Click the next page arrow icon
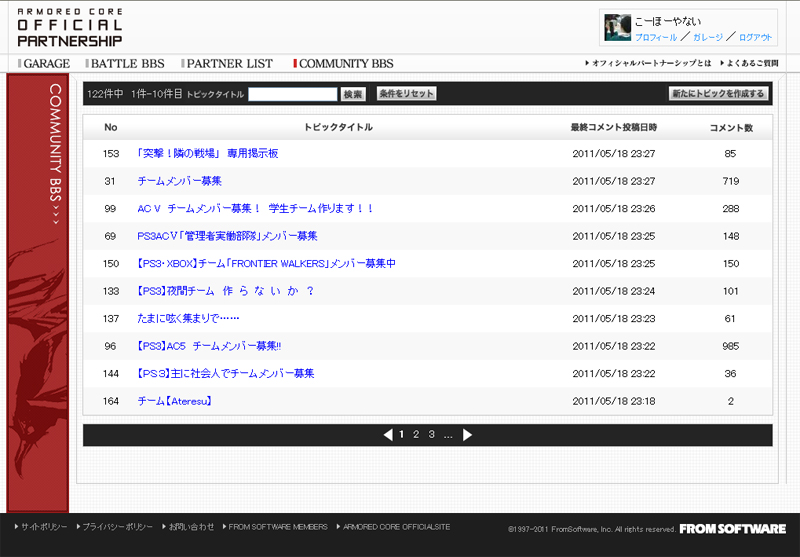The width and height of the screenshot is (800, 557). tap(467, 435)
